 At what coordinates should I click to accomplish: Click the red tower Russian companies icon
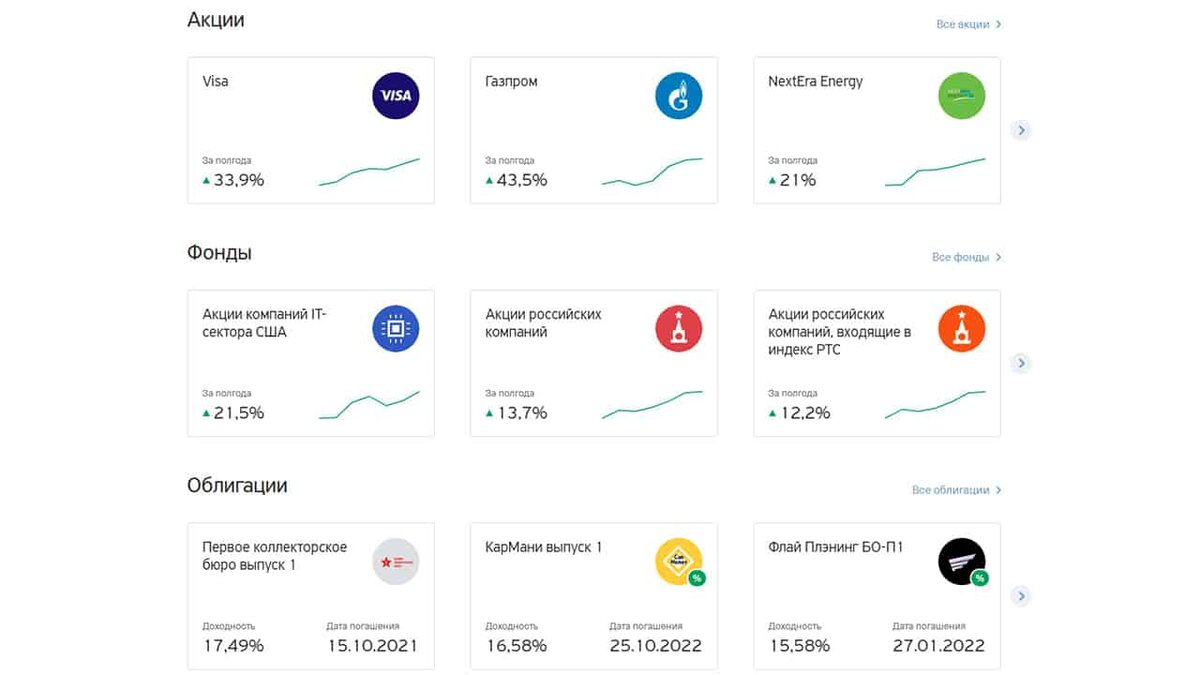pyautogui.click(x=678, y=329)
